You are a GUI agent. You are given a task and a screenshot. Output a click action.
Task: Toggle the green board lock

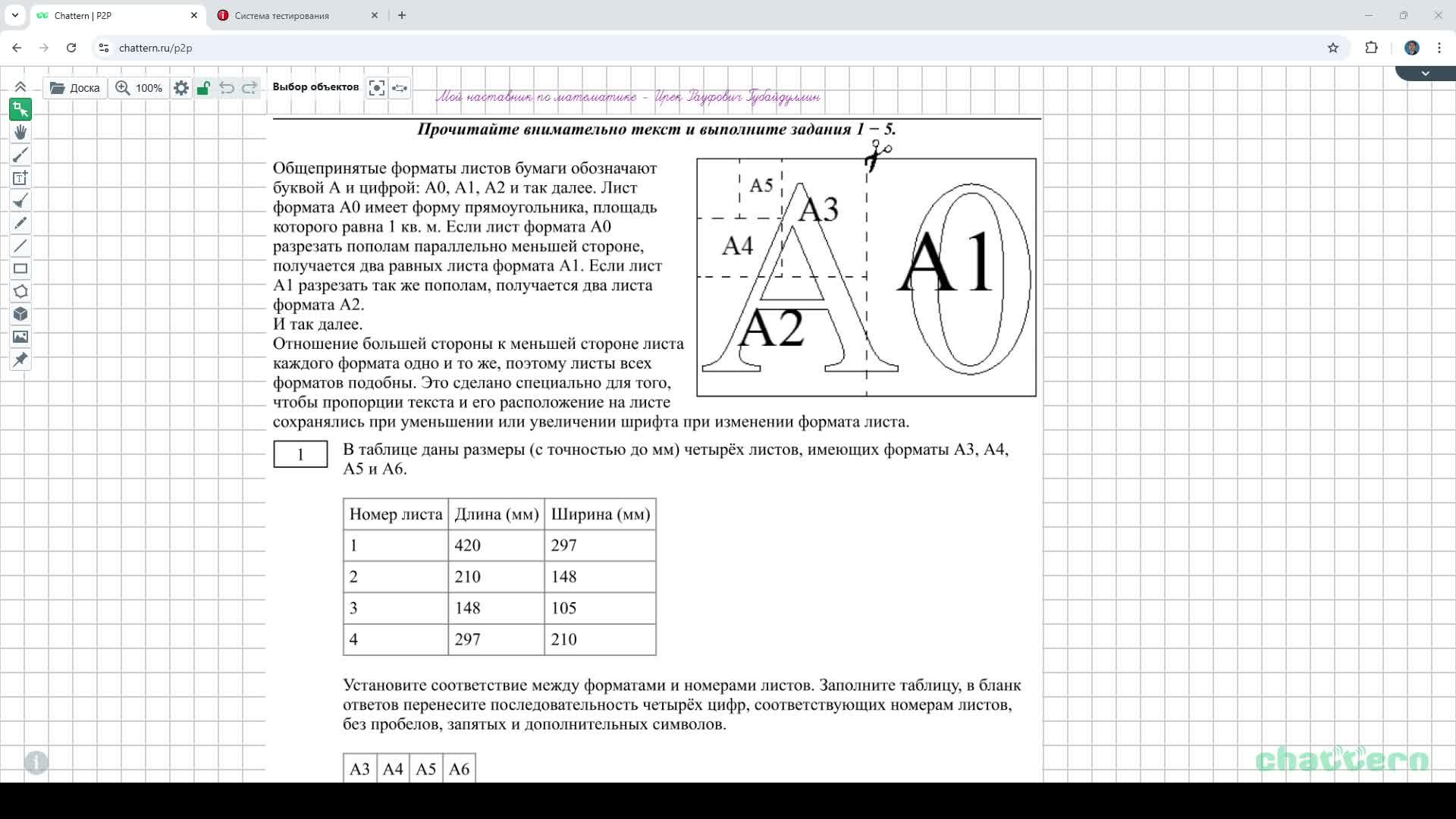click(x=203, y=88)
